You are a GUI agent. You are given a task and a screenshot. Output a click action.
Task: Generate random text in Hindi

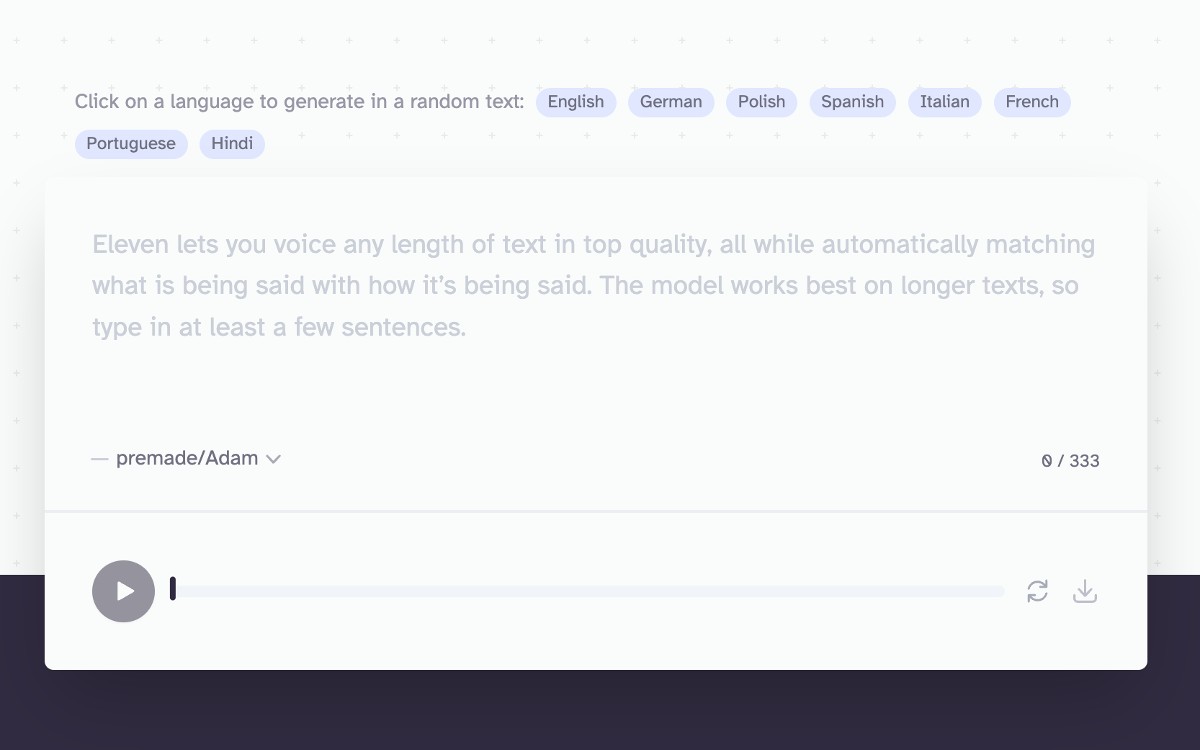(232, 144)
